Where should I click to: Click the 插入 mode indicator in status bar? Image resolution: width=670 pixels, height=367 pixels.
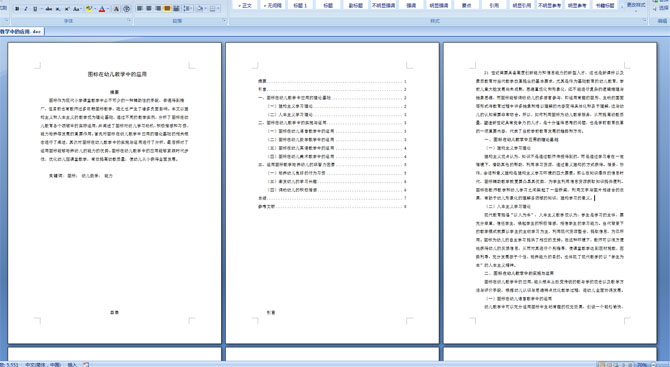point(72,364)
